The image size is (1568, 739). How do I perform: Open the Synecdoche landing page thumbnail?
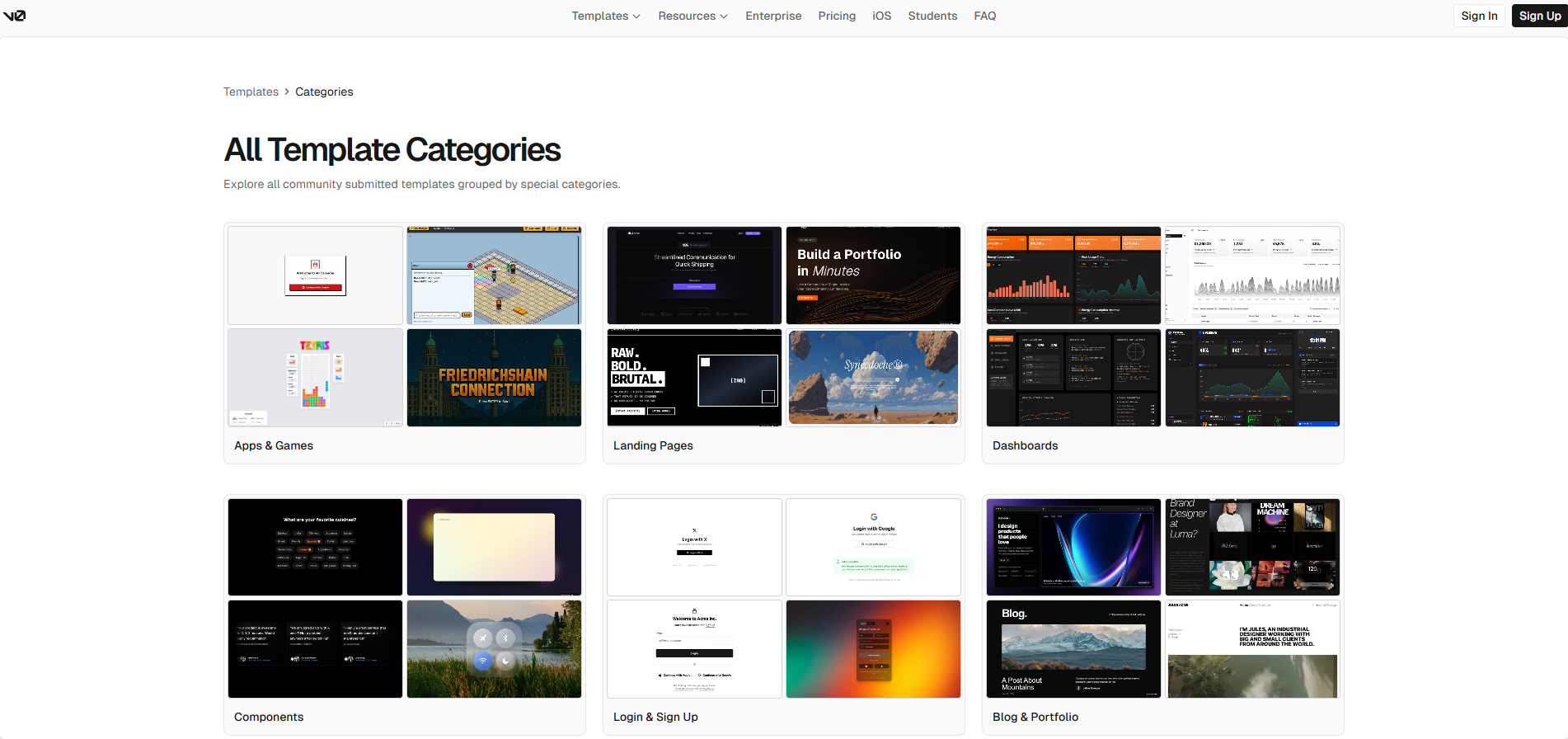click(x=874, y=378)
